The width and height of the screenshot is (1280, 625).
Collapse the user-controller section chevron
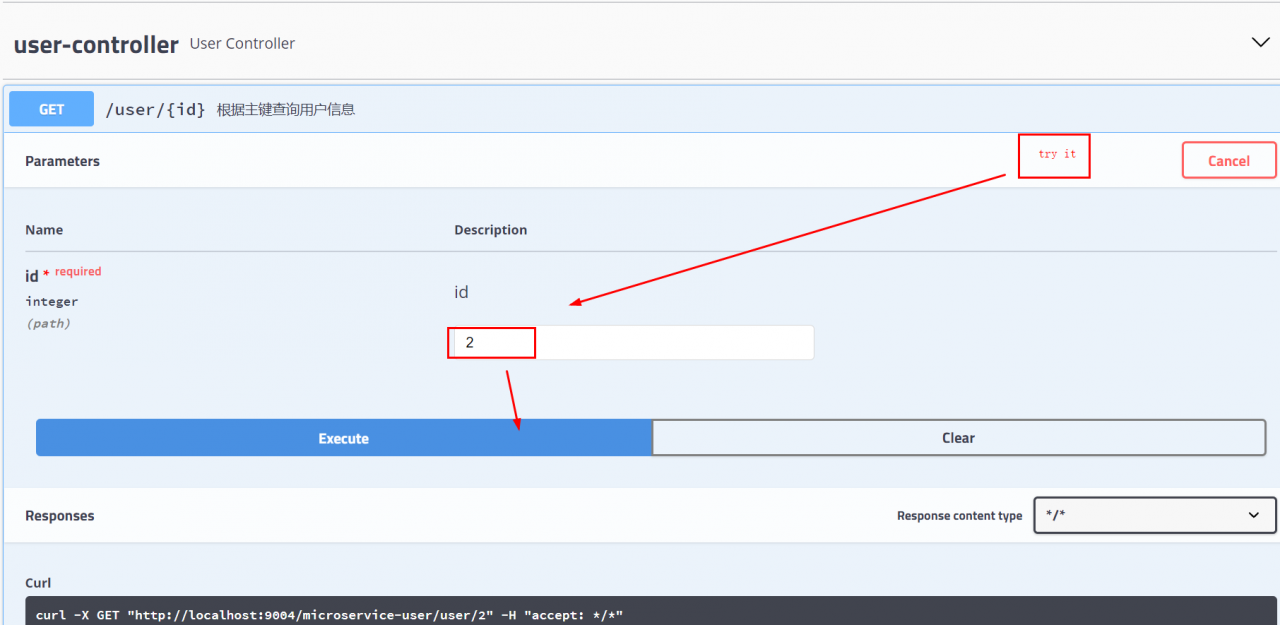click(x=1260, y=42)
